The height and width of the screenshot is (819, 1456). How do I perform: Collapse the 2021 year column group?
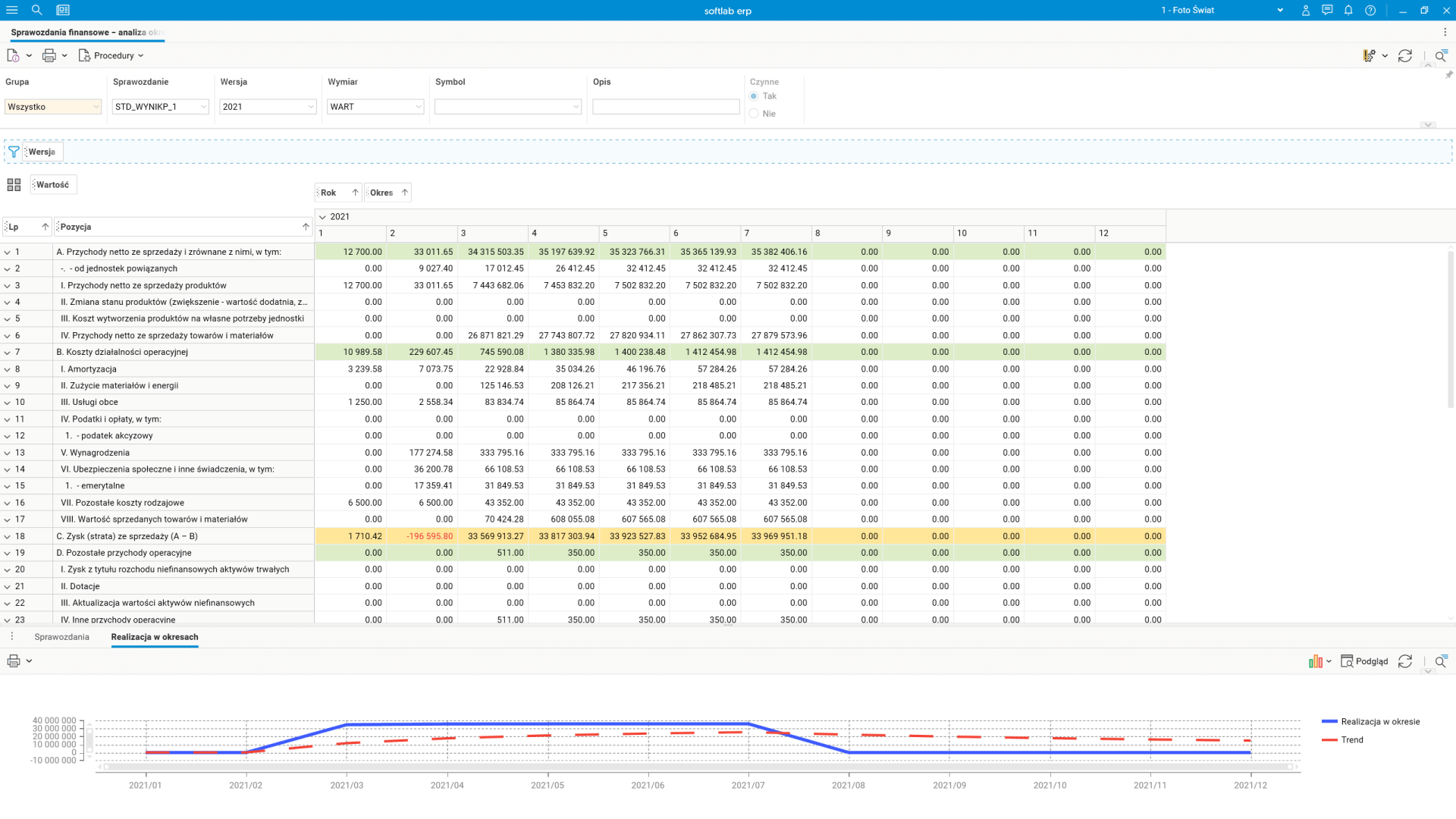322,217
